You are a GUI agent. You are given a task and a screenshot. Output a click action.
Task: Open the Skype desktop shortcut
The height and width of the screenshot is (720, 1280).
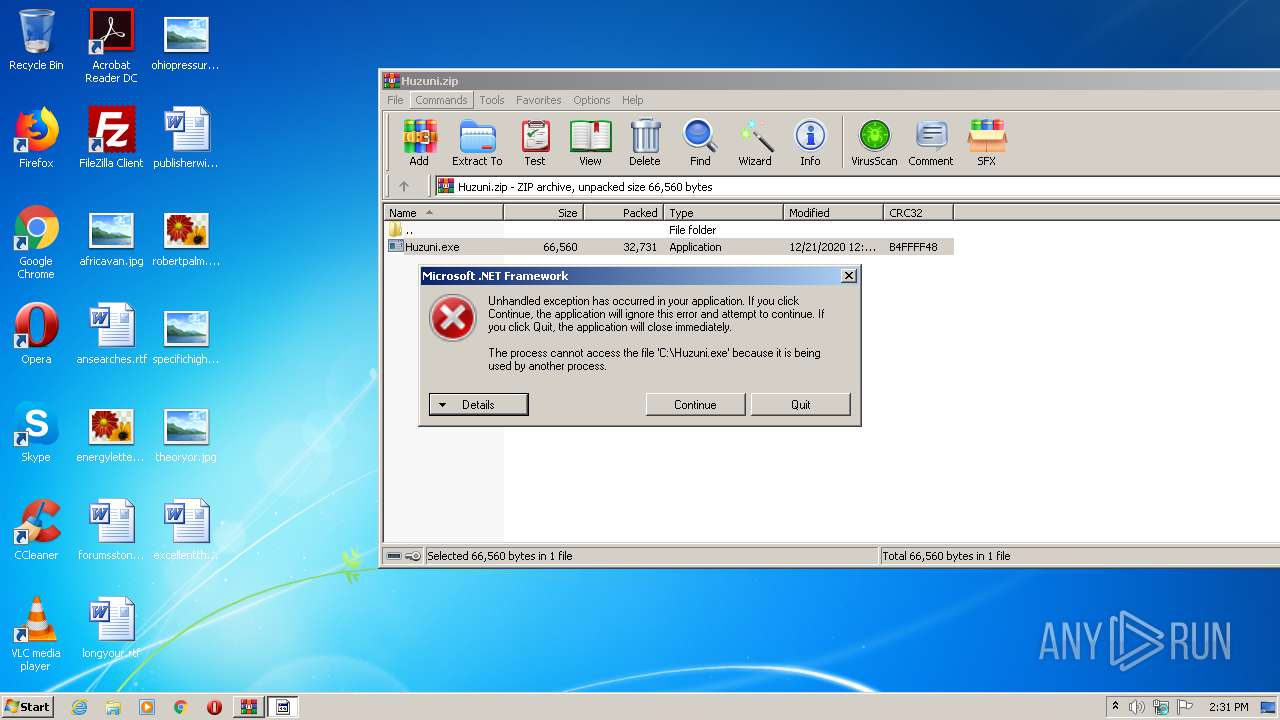point(36,432)
